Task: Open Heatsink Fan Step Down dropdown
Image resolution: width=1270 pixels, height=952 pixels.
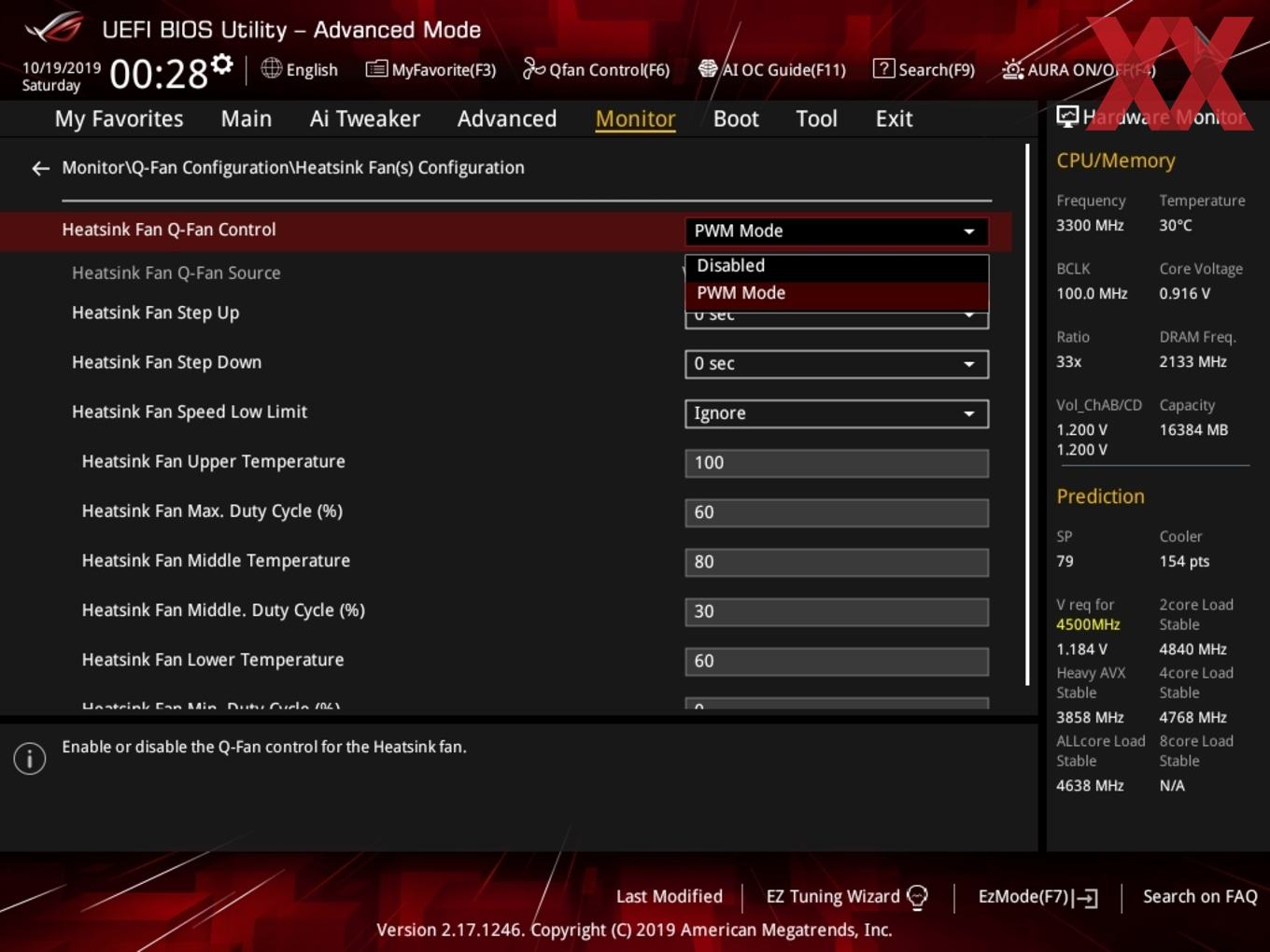Action: [837, 364]
